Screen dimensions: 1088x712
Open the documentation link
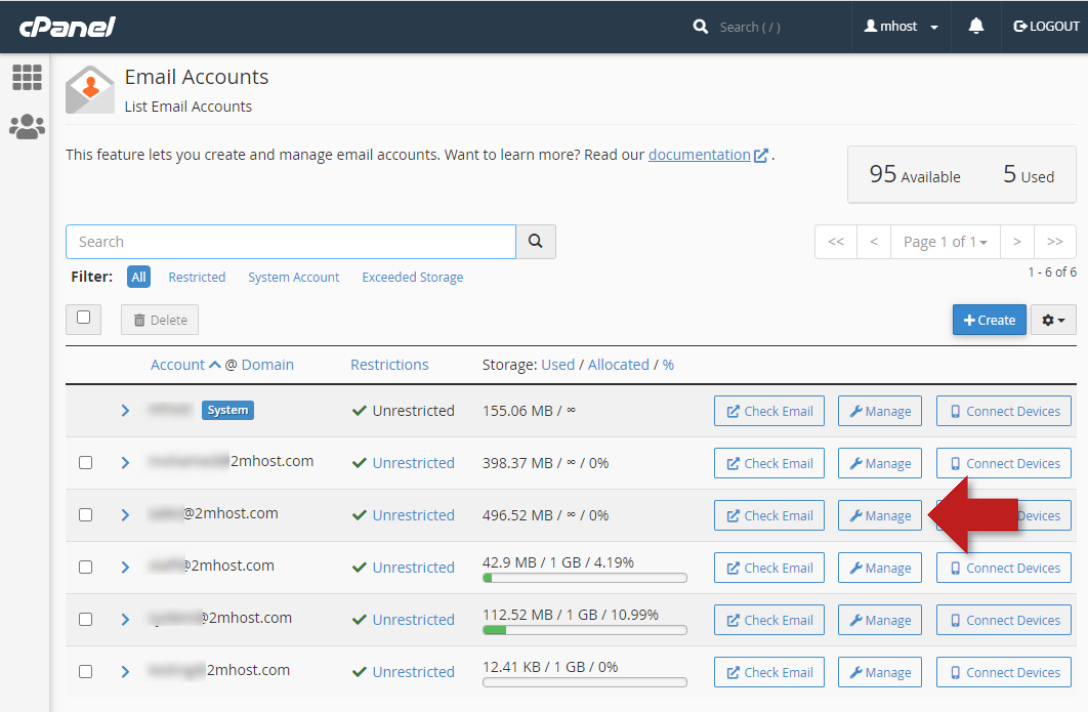click(699, 155)
